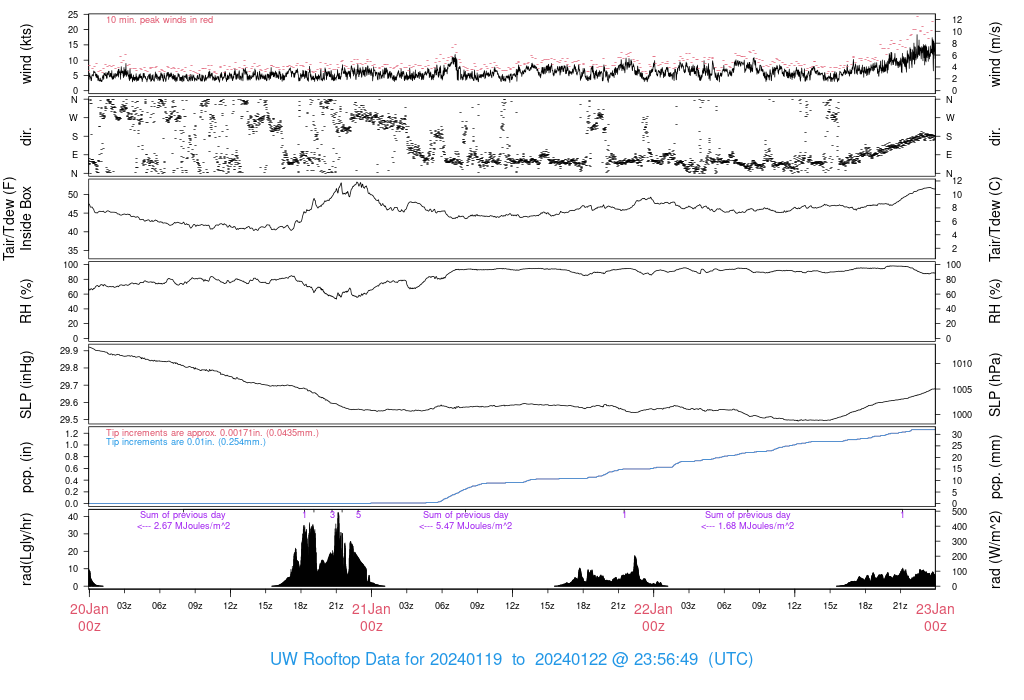The image size is (1024, 700).
Task: Select the "29.7" tick on SLP axis
Action: point(69,385)
